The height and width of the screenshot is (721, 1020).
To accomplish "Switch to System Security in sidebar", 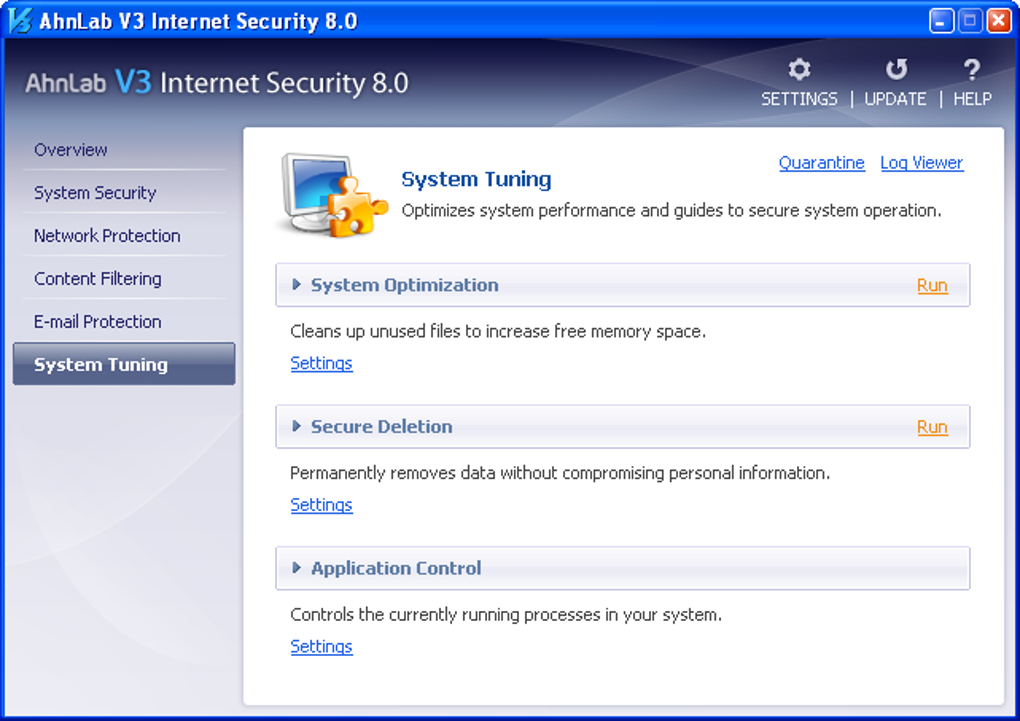I will tap(95, 193).
